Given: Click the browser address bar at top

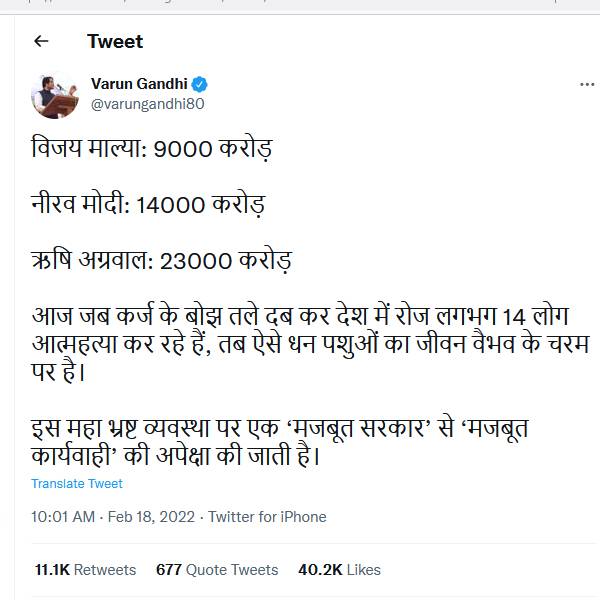Looking at the screenshot, I should pos(300,5).
